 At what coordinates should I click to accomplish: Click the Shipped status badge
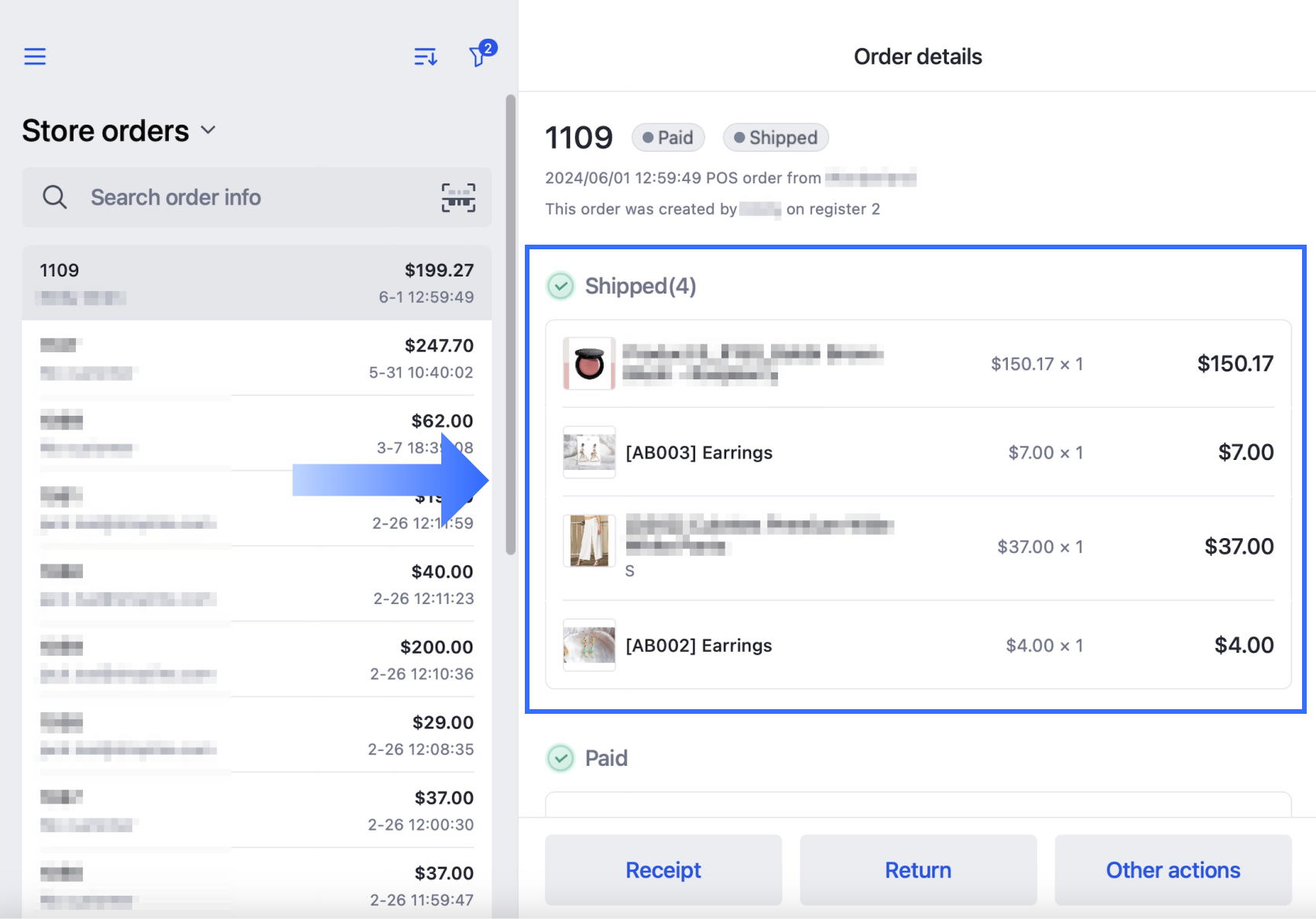point(776,138)
